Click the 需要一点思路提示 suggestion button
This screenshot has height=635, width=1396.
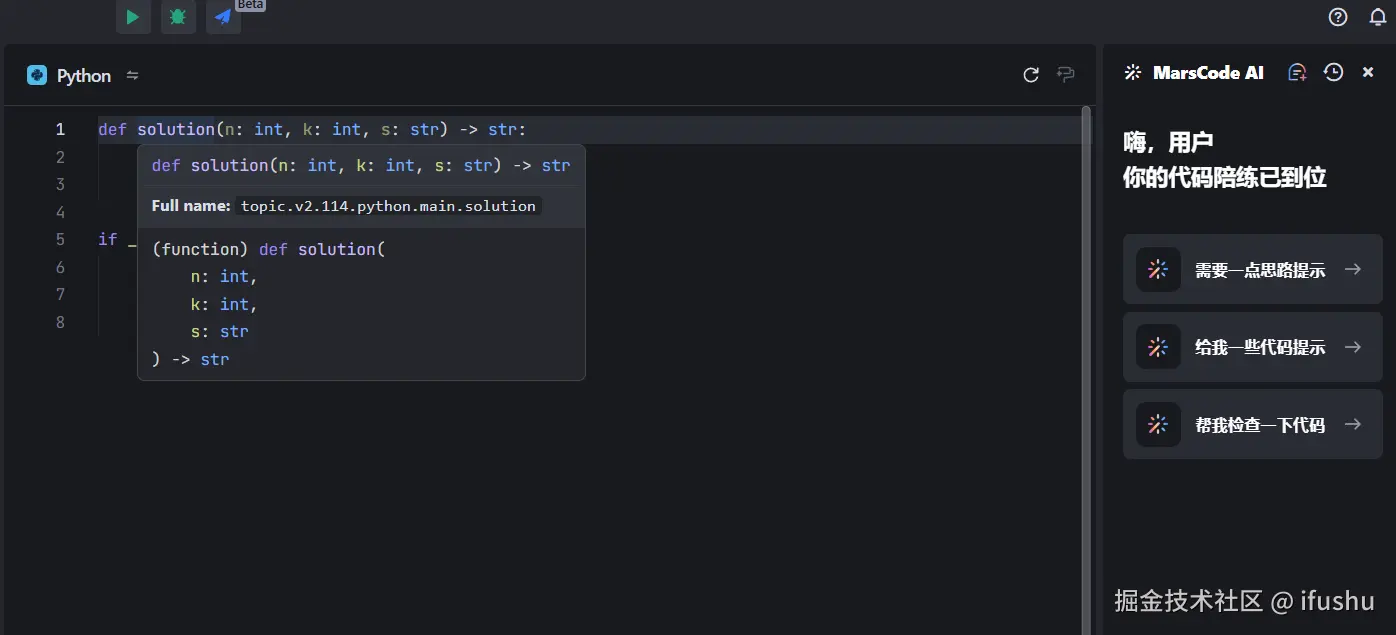(1253, 269)
